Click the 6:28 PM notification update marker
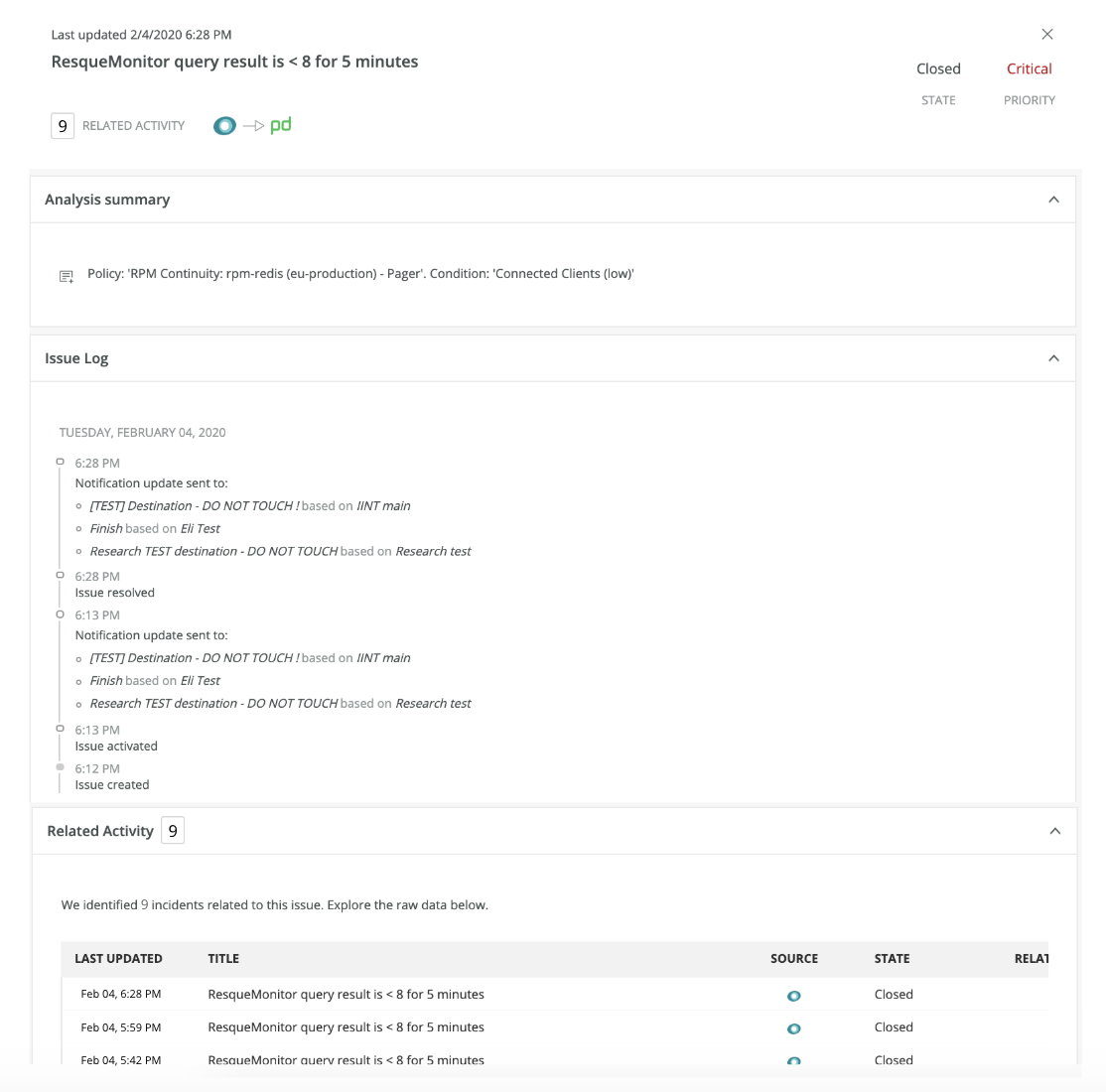 (x=60, y=462)
